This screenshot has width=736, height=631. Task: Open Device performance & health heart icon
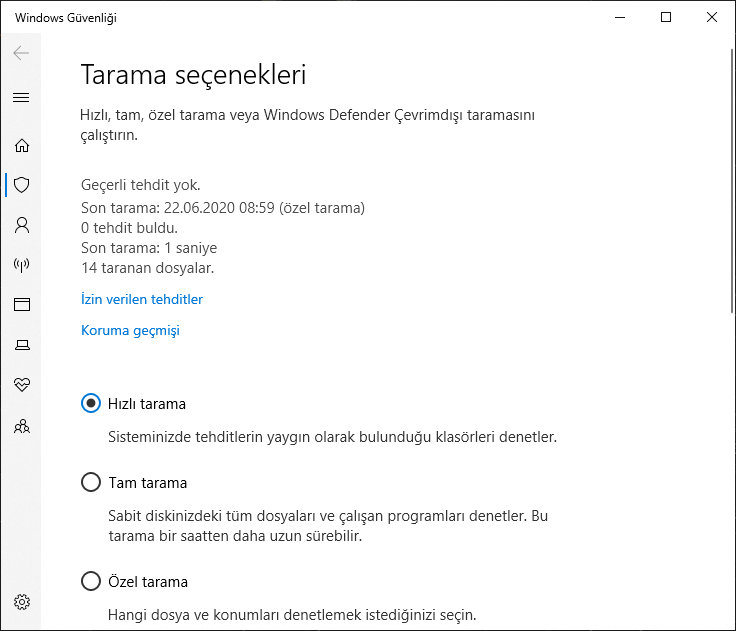tap(21, 385)
